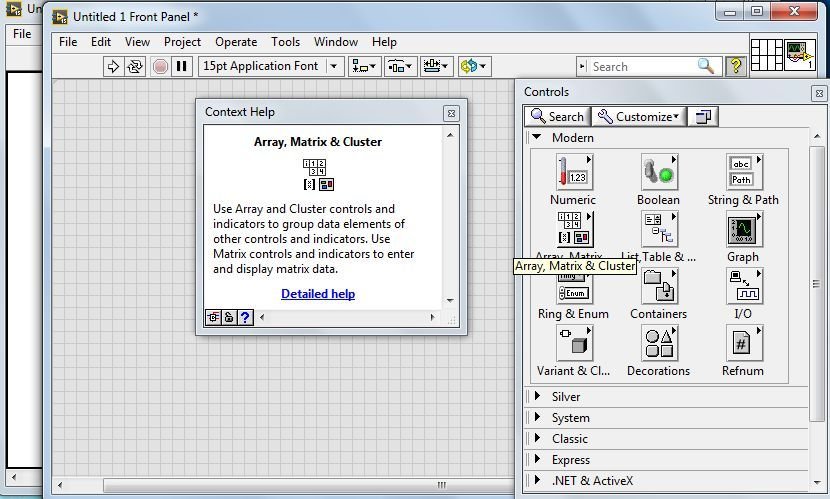
Task: Select the Containers palette icon
Action: (658, 287)
